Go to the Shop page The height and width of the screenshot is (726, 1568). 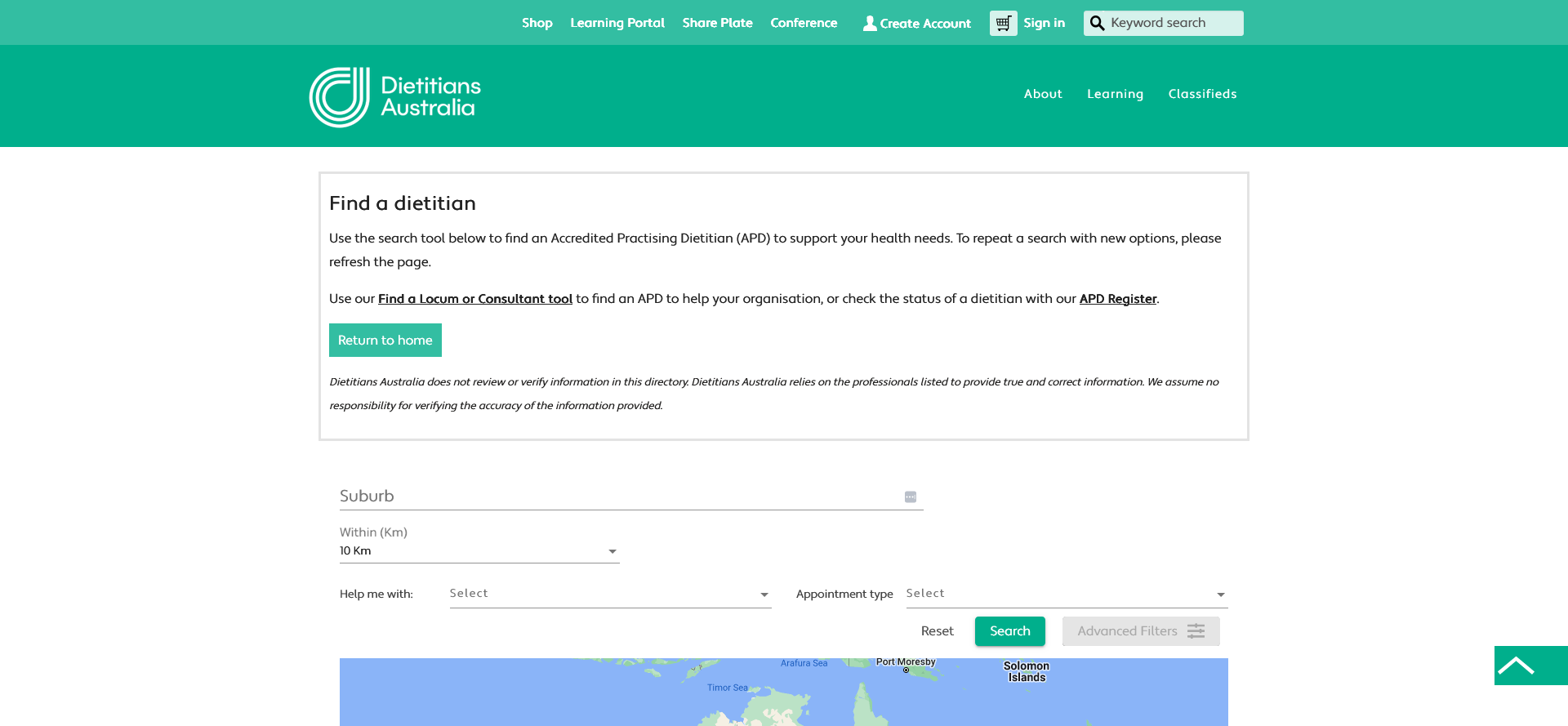click(537, 23)
